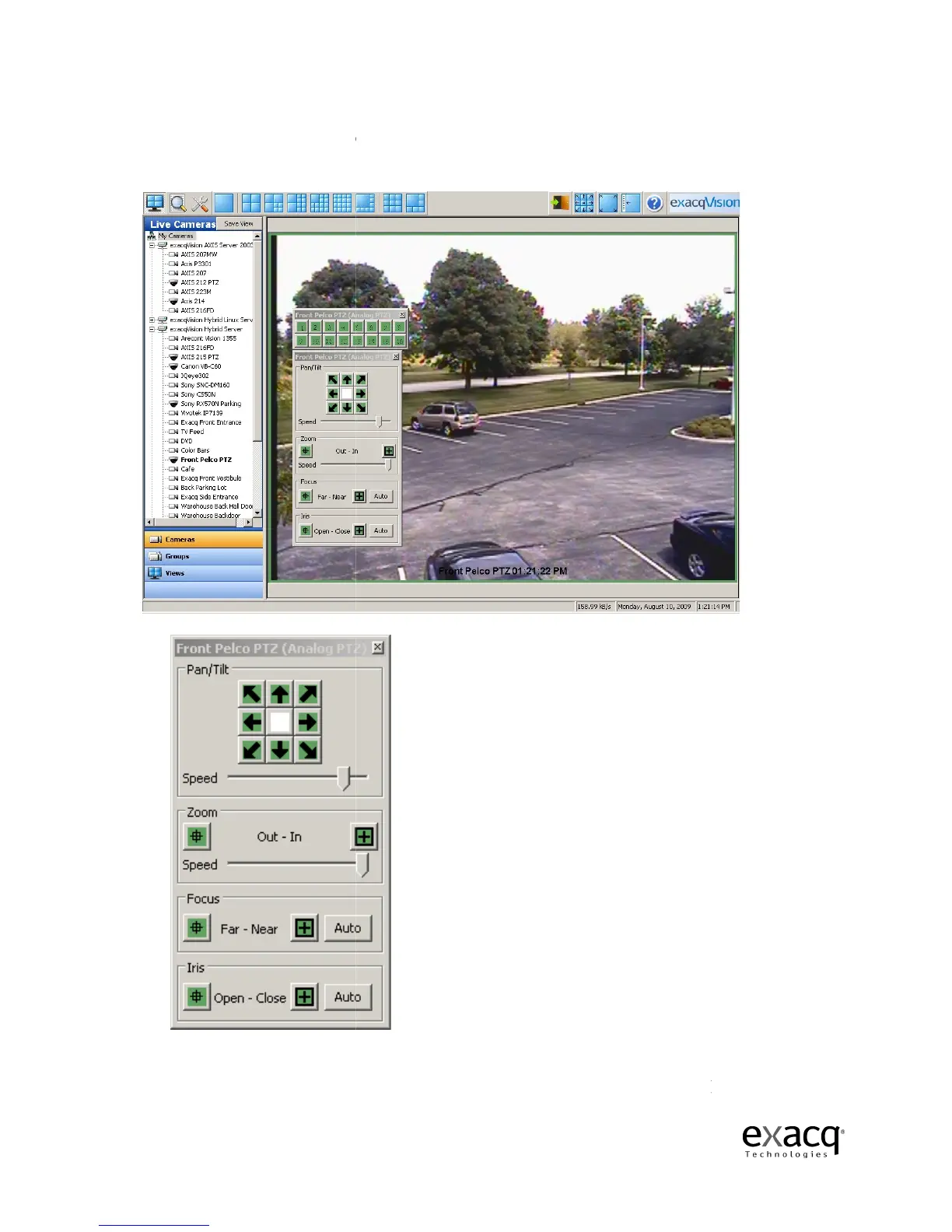Screen dimensions: 952x1232
Task: Open the Groups navigation tab
Action: (204, 556)
